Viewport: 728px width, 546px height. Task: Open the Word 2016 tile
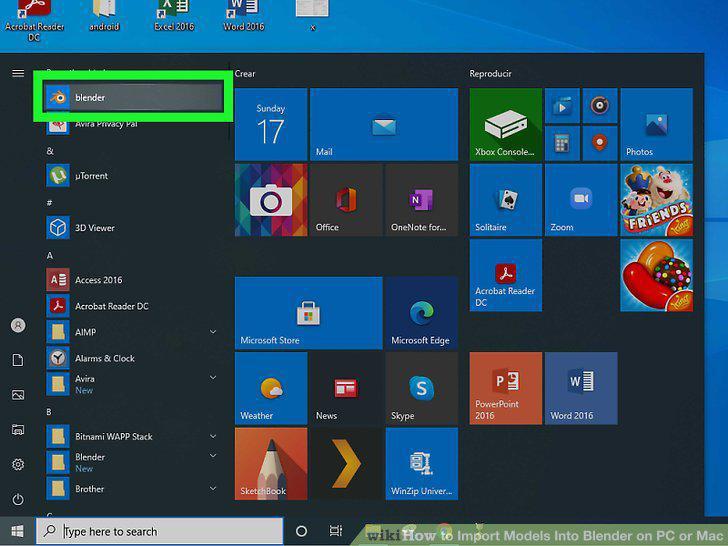click(x=581, y=389)
